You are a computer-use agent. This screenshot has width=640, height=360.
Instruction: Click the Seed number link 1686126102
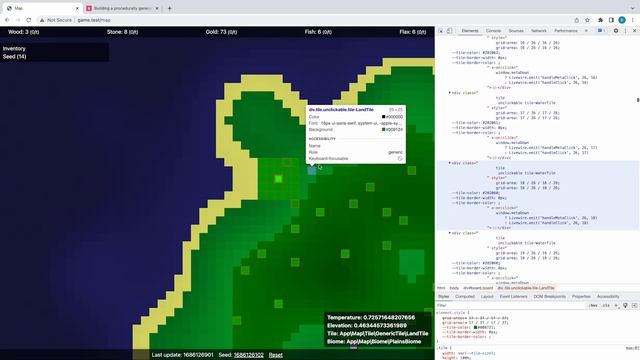249,355
